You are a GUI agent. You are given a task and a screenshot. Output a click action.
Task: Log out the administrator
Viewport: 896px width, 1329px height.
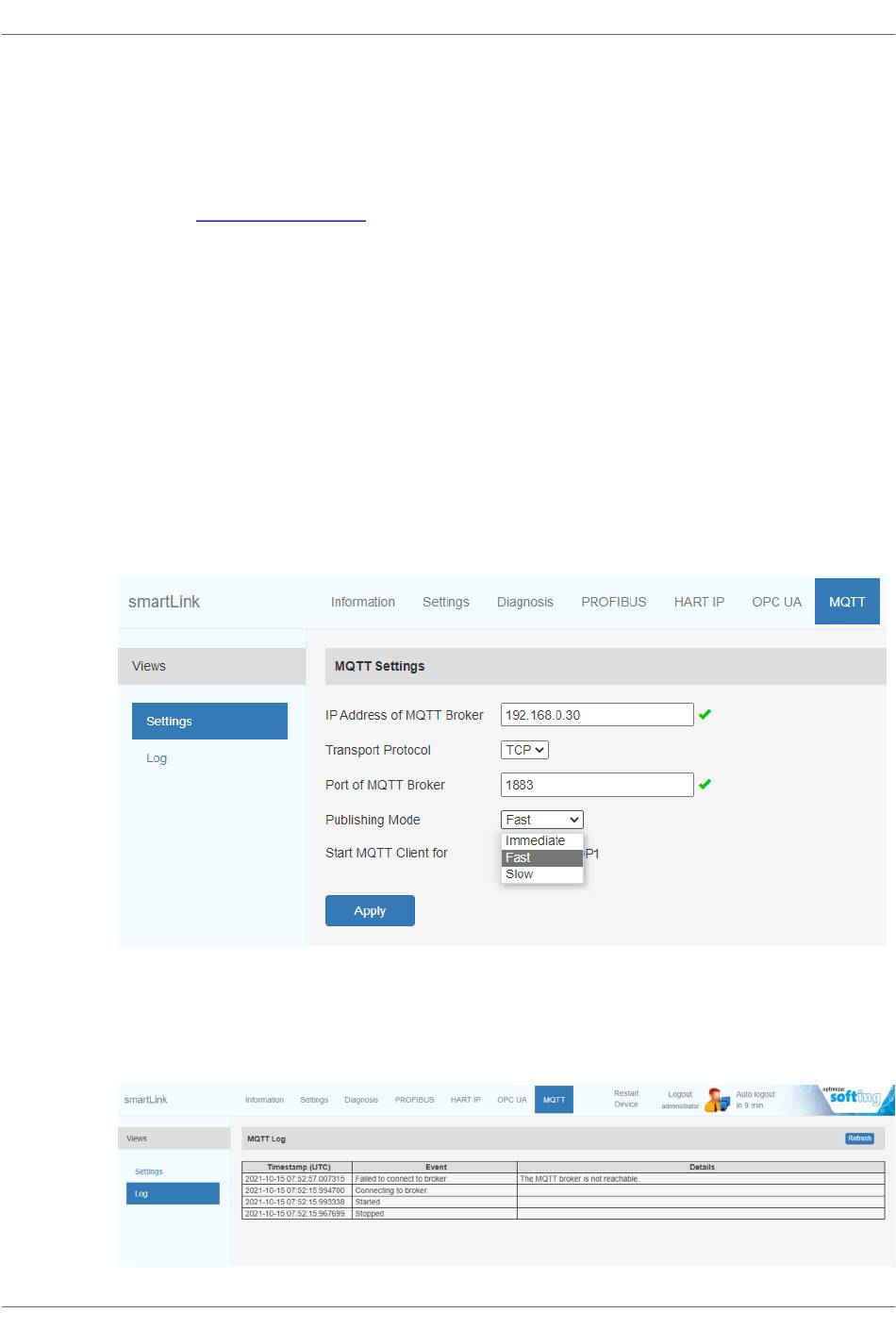tap(680, 1095)
